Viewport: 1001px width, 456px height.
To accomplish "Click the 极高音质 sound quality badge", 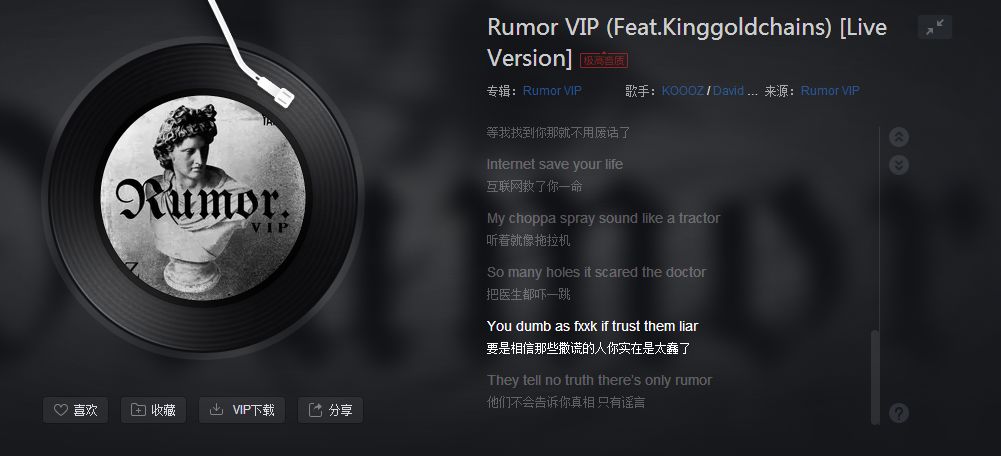I will pyautogui.click(x=604, y=61).
